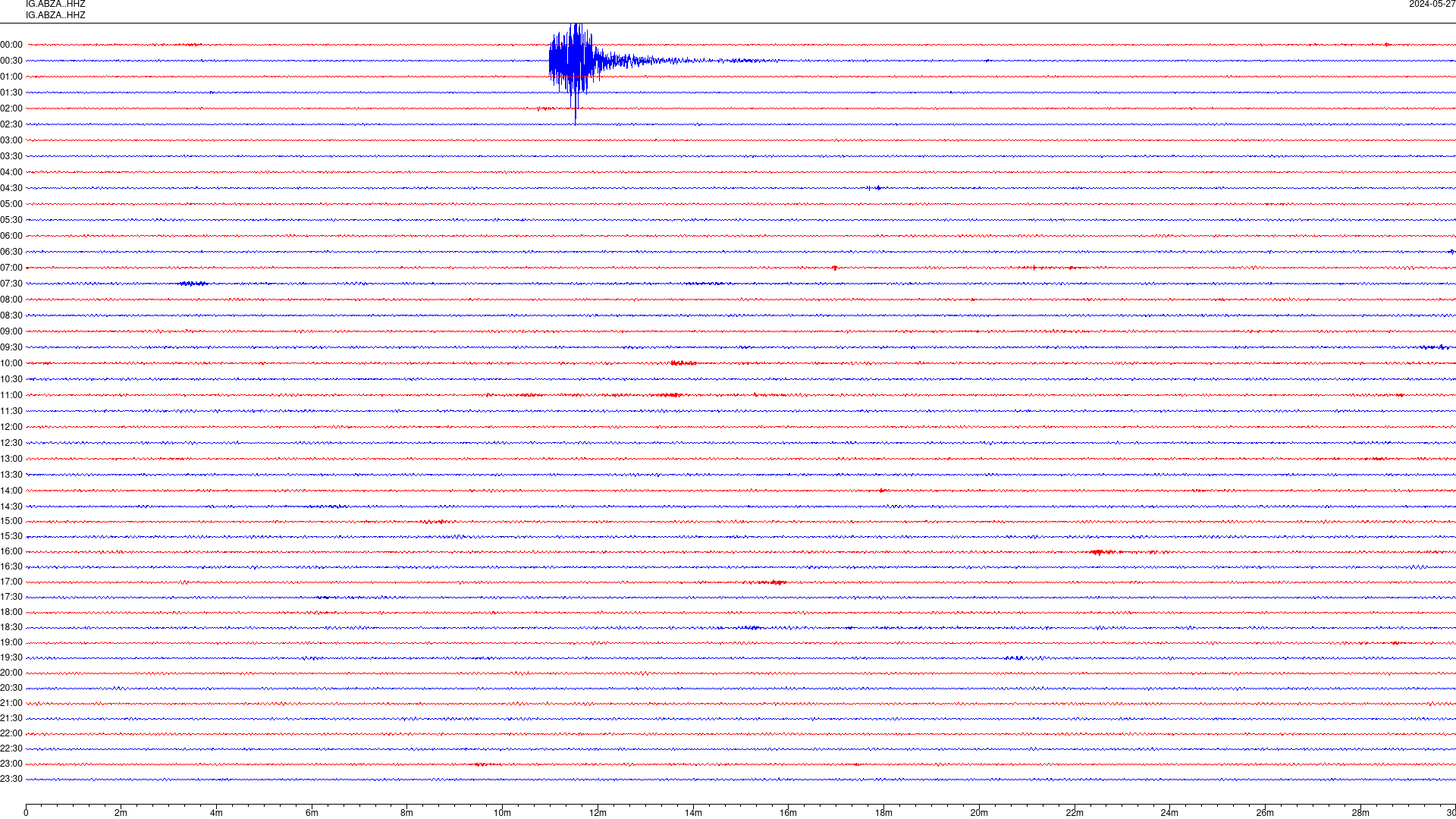The width and height of the screenshot is (1456, 819).
Task: Select the 03:30 trace time label
Action: pos(11,156)
